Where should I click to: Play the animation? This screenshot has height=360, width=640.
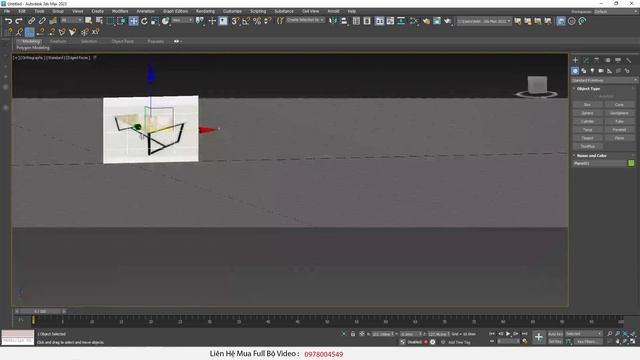(x=508, y=334)
